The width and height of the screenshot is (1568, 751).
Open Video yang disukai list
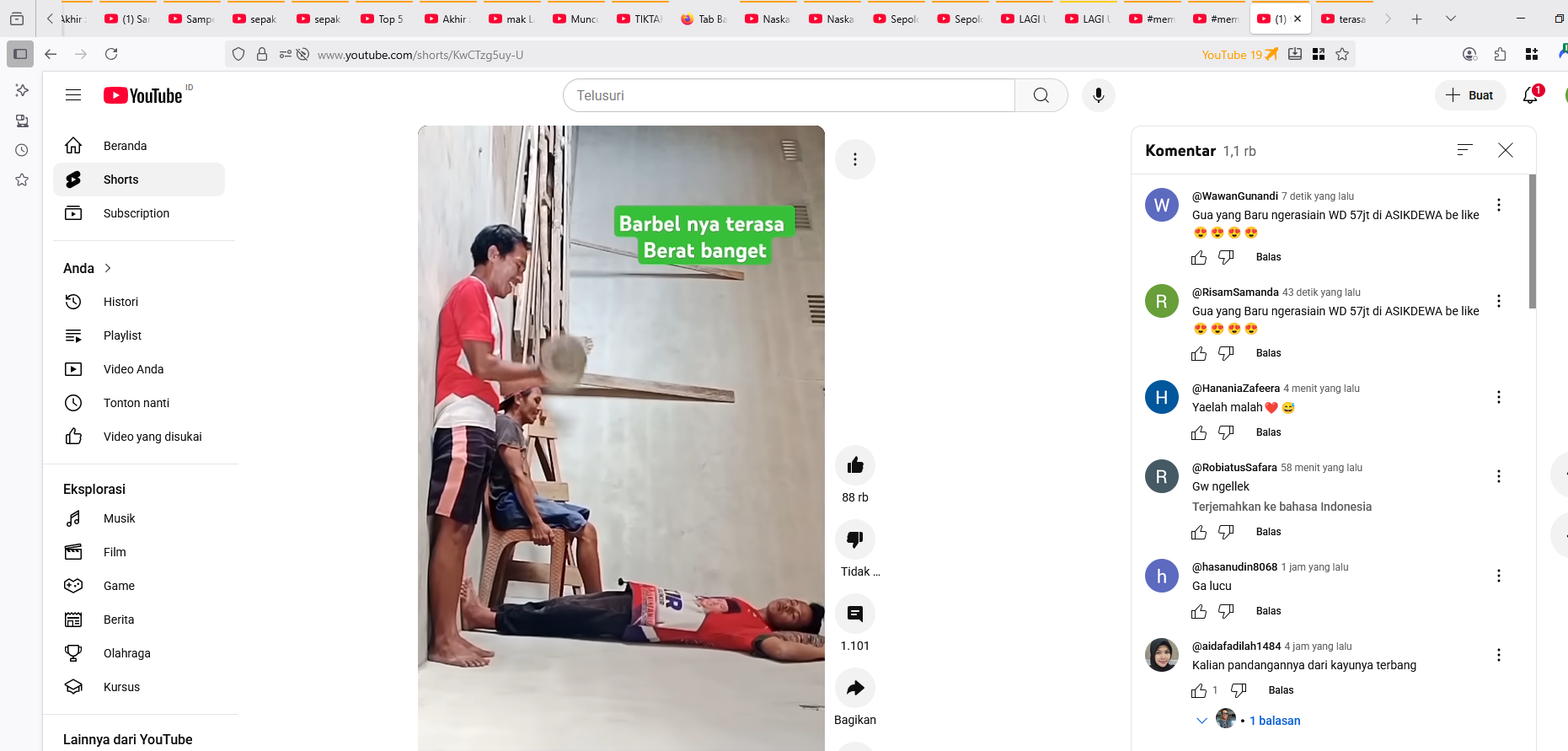(x=139, y=437)
